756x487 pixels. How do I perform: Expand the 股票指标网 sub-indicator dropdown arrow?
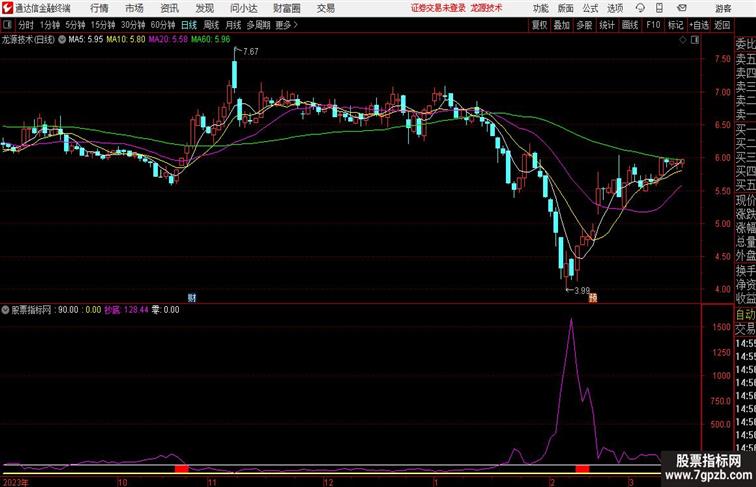[x=5, y=310]
